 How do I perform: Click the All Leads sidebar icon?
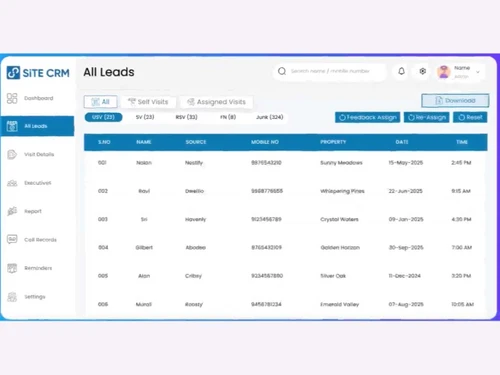click(12, 126)
